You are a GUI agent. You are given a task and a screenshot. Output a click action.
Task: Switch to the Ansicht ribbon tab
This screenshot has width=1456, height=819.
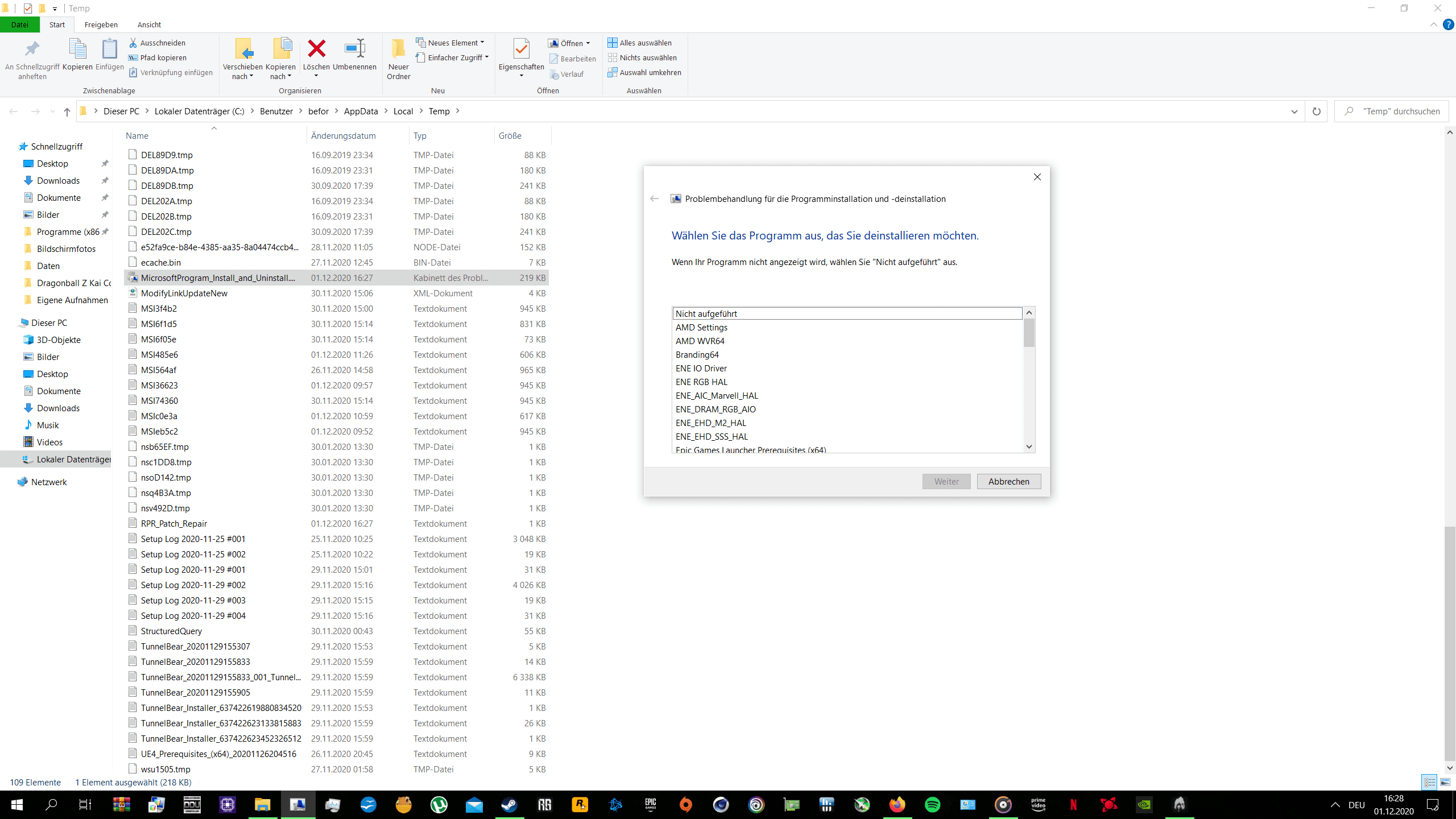point(149,24)
